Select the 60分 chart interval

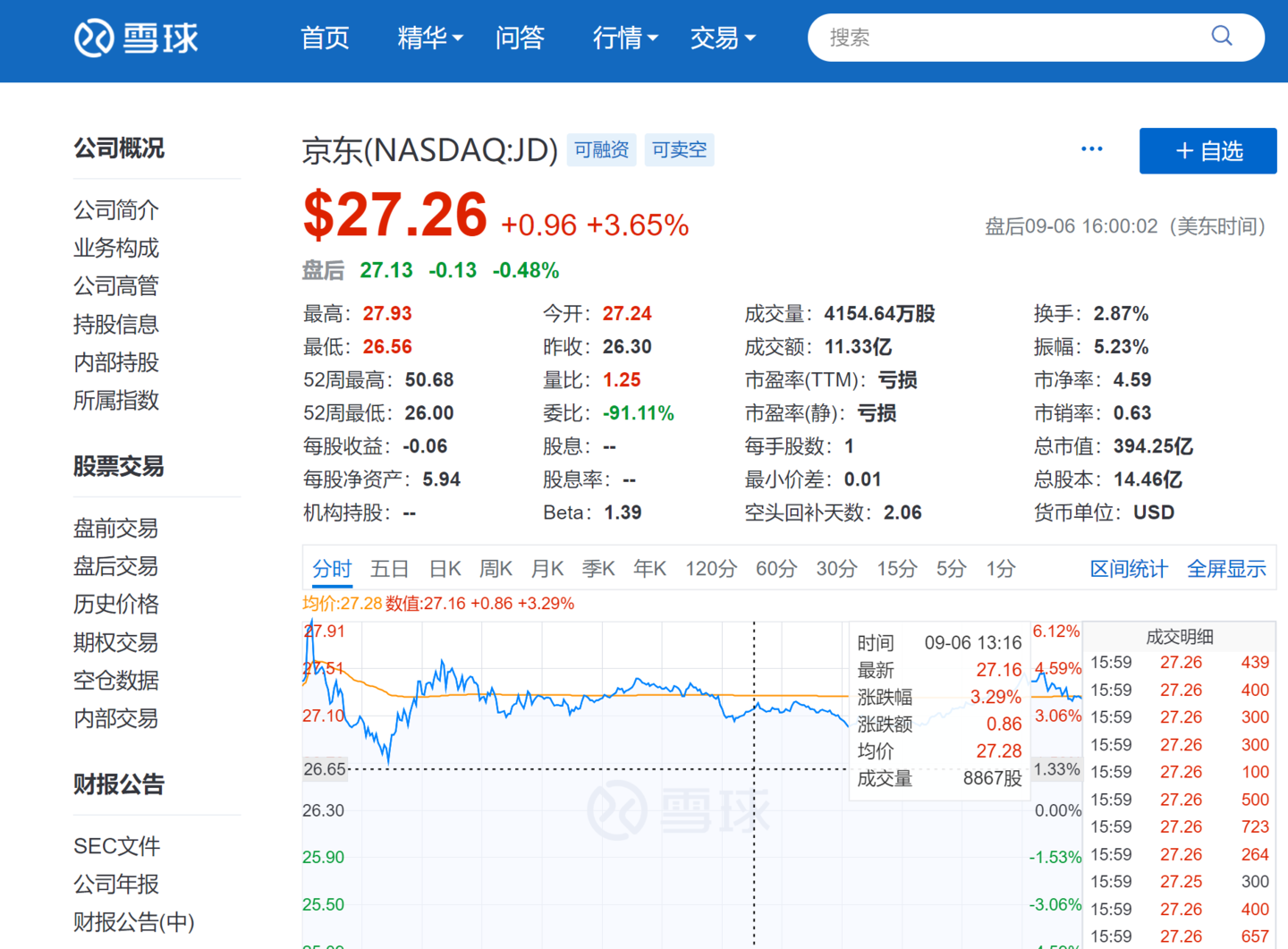(775, 568)
